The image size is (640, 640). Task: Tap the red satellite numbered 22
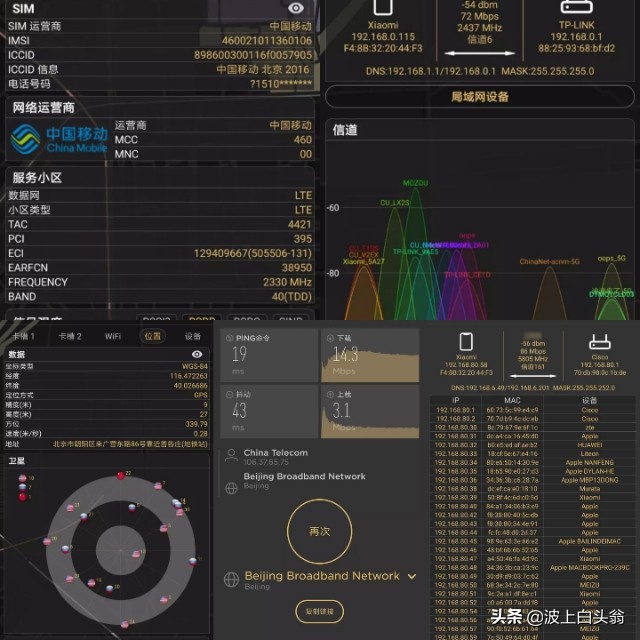(x=121, y=476)
